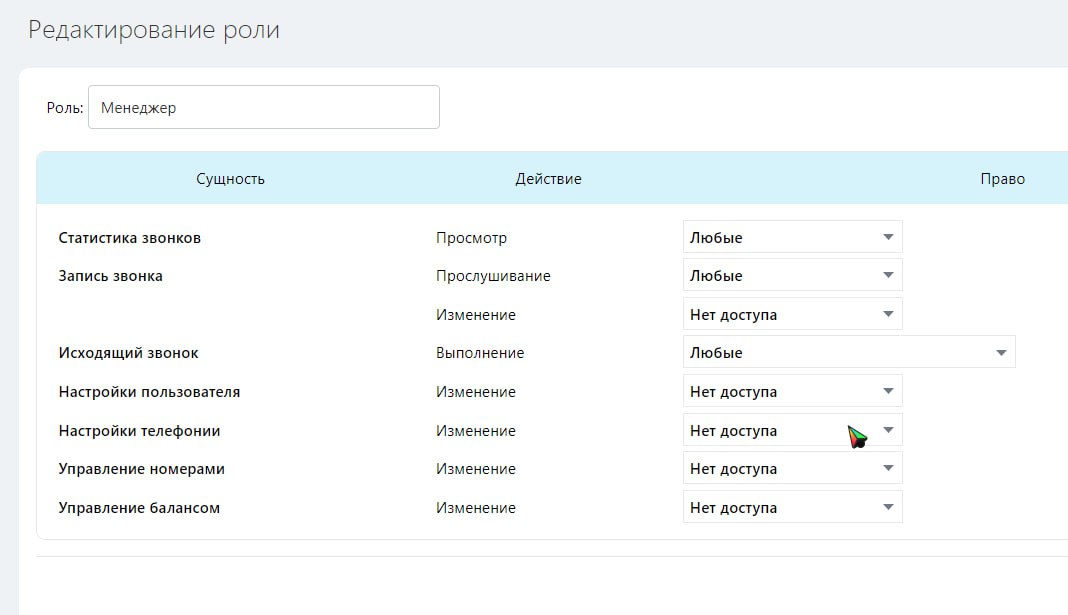Click the Действие column header

click(548, 179)
